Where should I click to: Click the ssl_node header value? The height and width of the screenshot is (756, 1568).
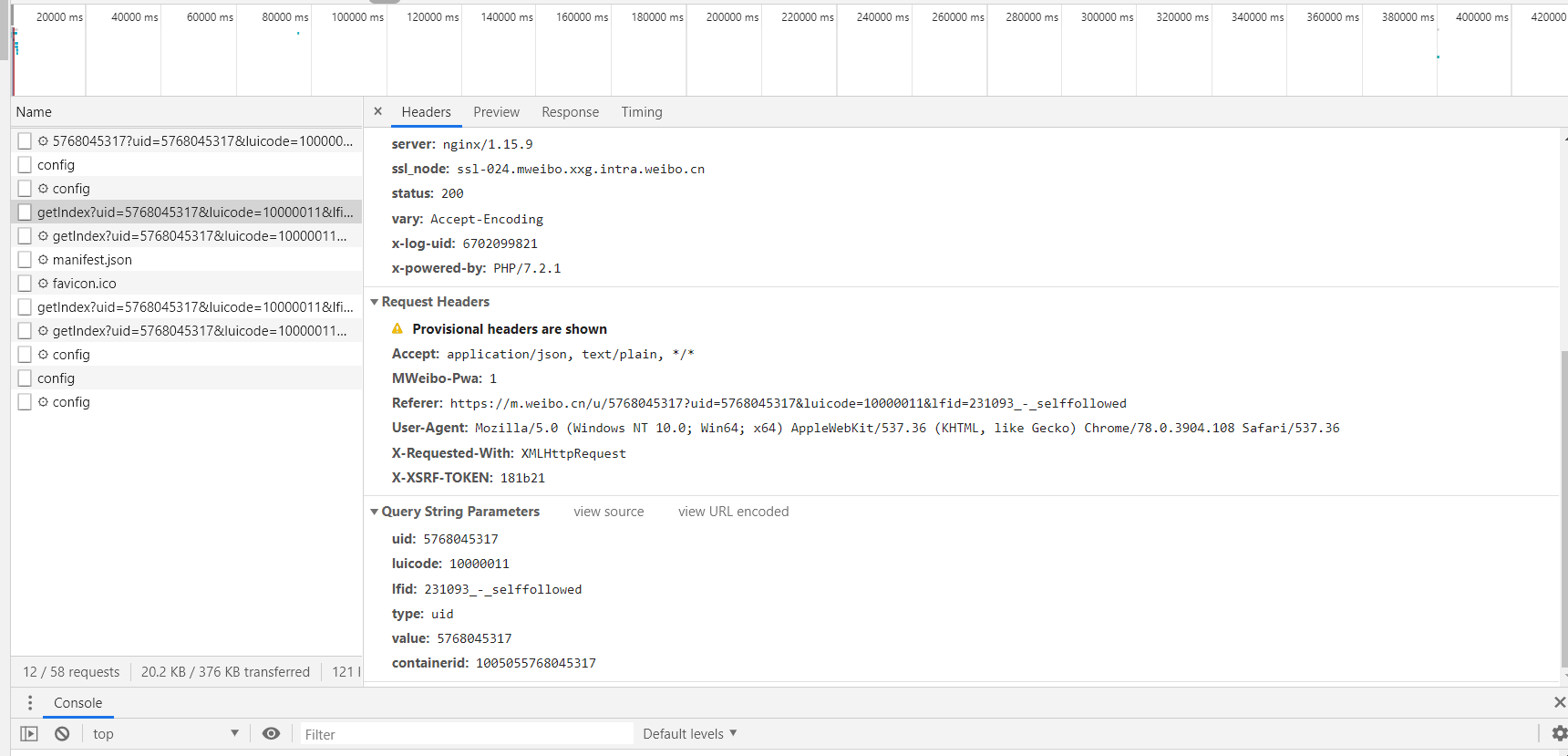coord(581,169)
